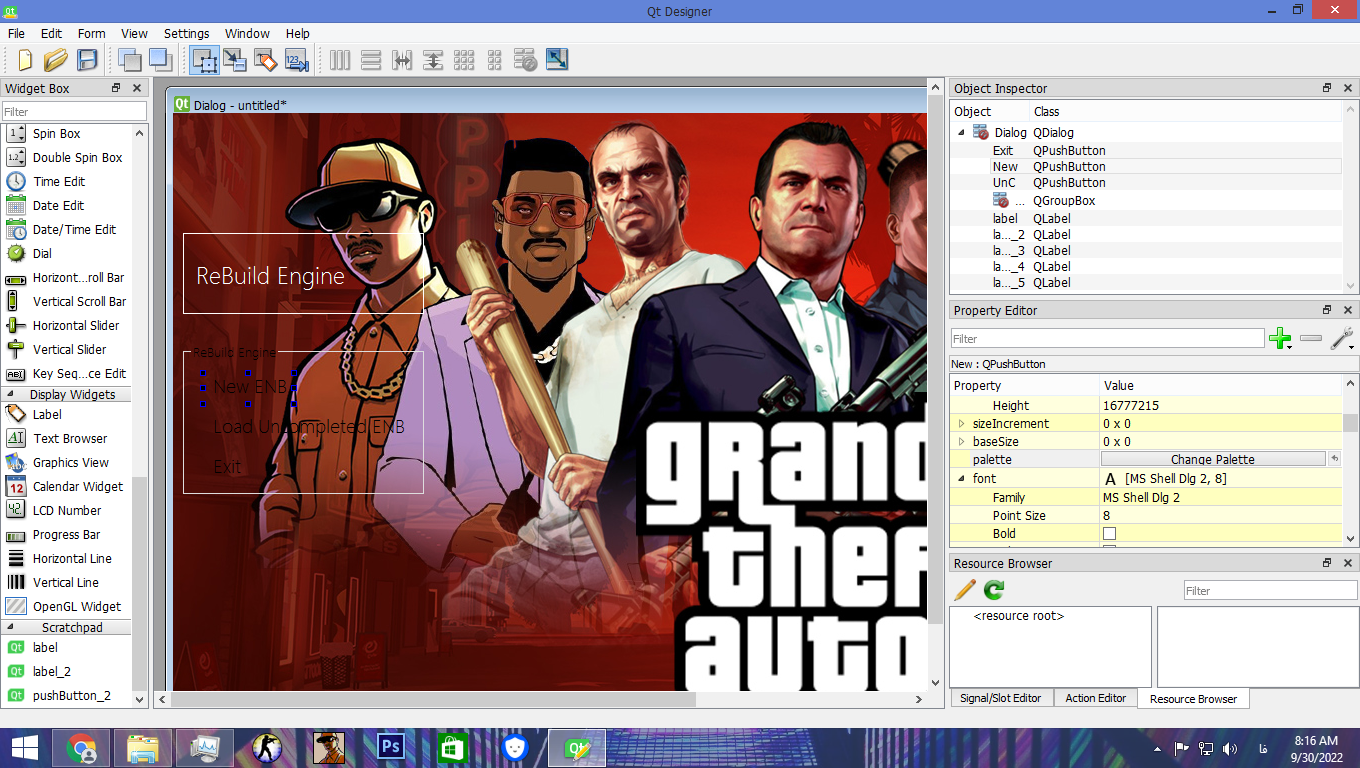Activate Edit Widgets mode icon

click(x=204, y=60)
